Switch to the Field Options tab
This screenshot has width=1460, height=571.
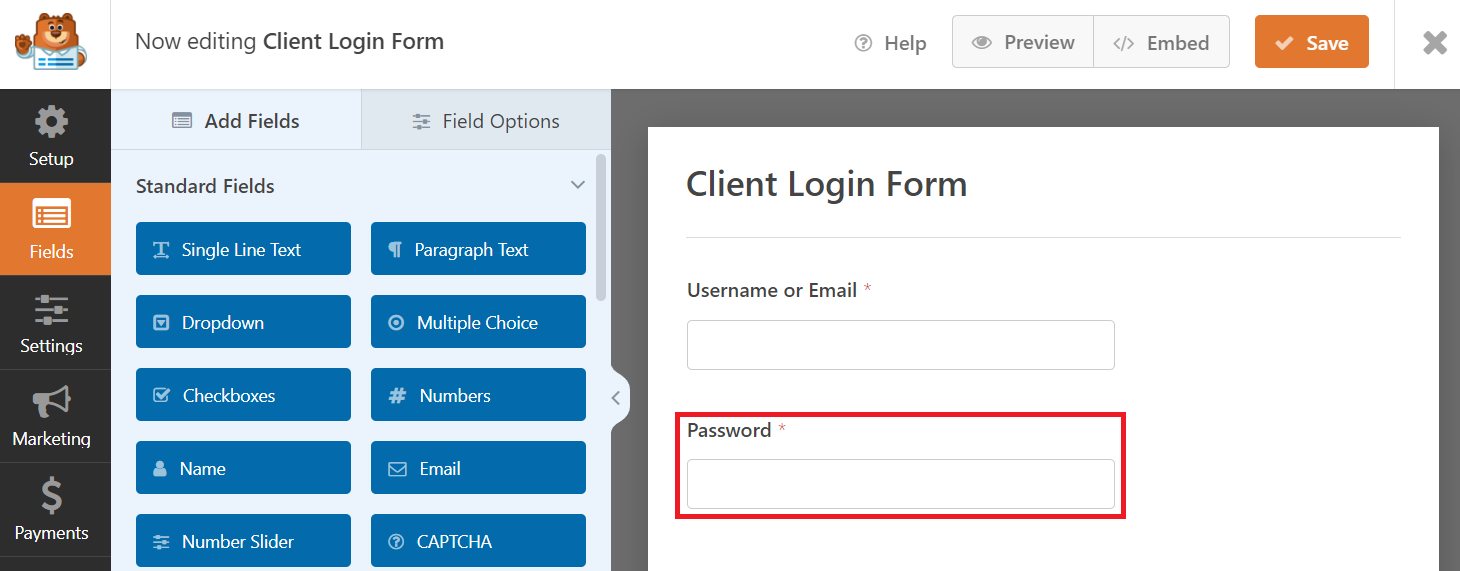tap(486, 121)
